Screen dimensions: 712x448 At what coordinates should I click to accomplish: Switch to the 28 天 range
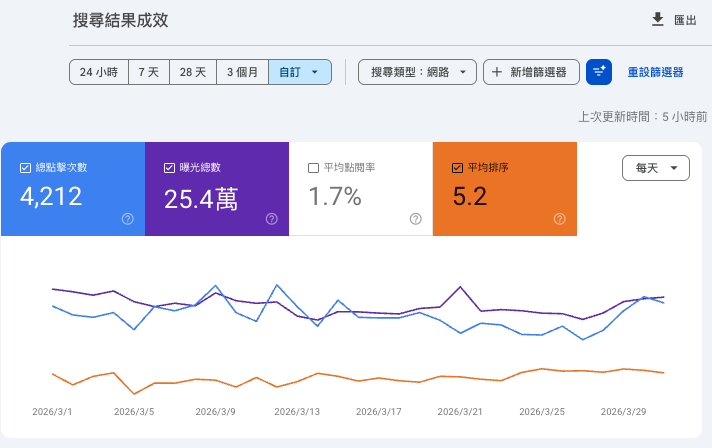(x=193, y=72)
